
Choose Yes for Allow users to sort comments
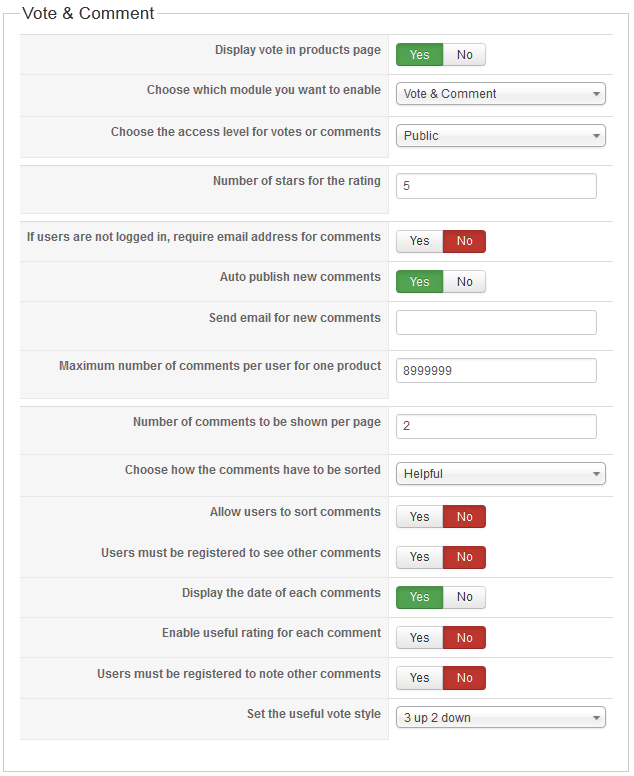click(x=419, y=517)
